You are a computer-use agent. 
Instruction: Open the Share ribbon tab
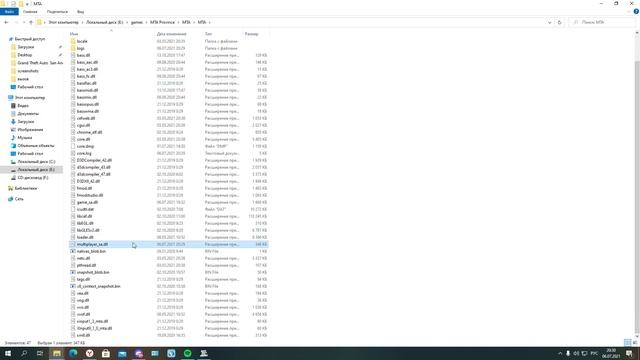tap(57, 12)
